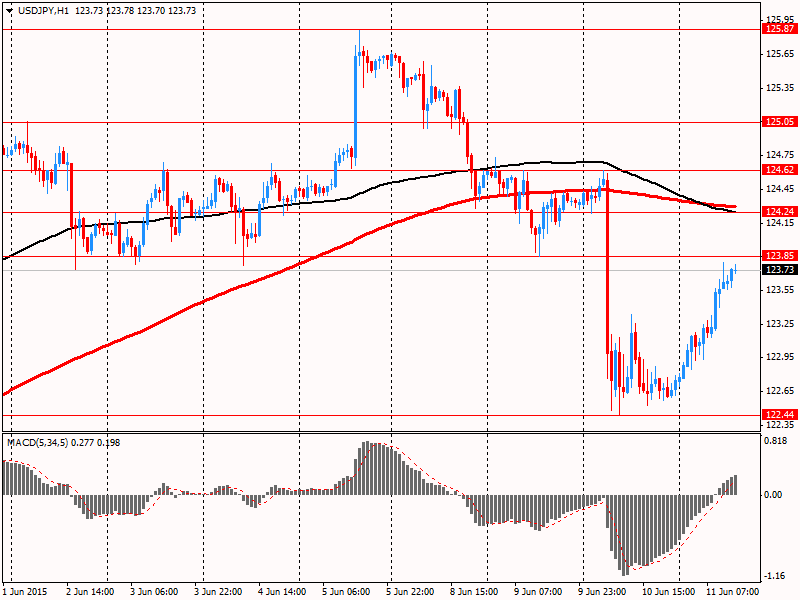800x600 pixels.
Task: Select the 123.85 red price level label
Action: (780, 256)
